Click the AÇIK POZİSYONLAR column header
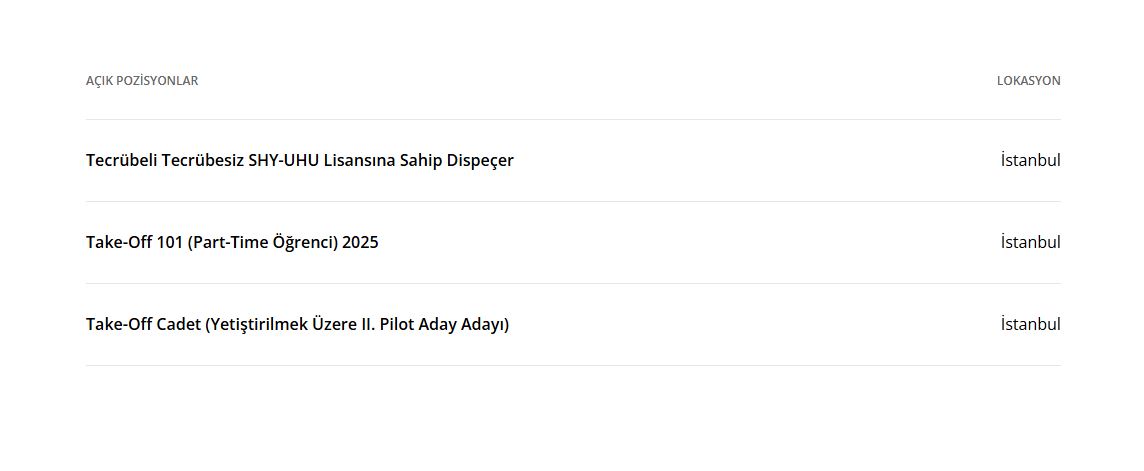This screenshot has height=471, width=1144. pos(142,81)
